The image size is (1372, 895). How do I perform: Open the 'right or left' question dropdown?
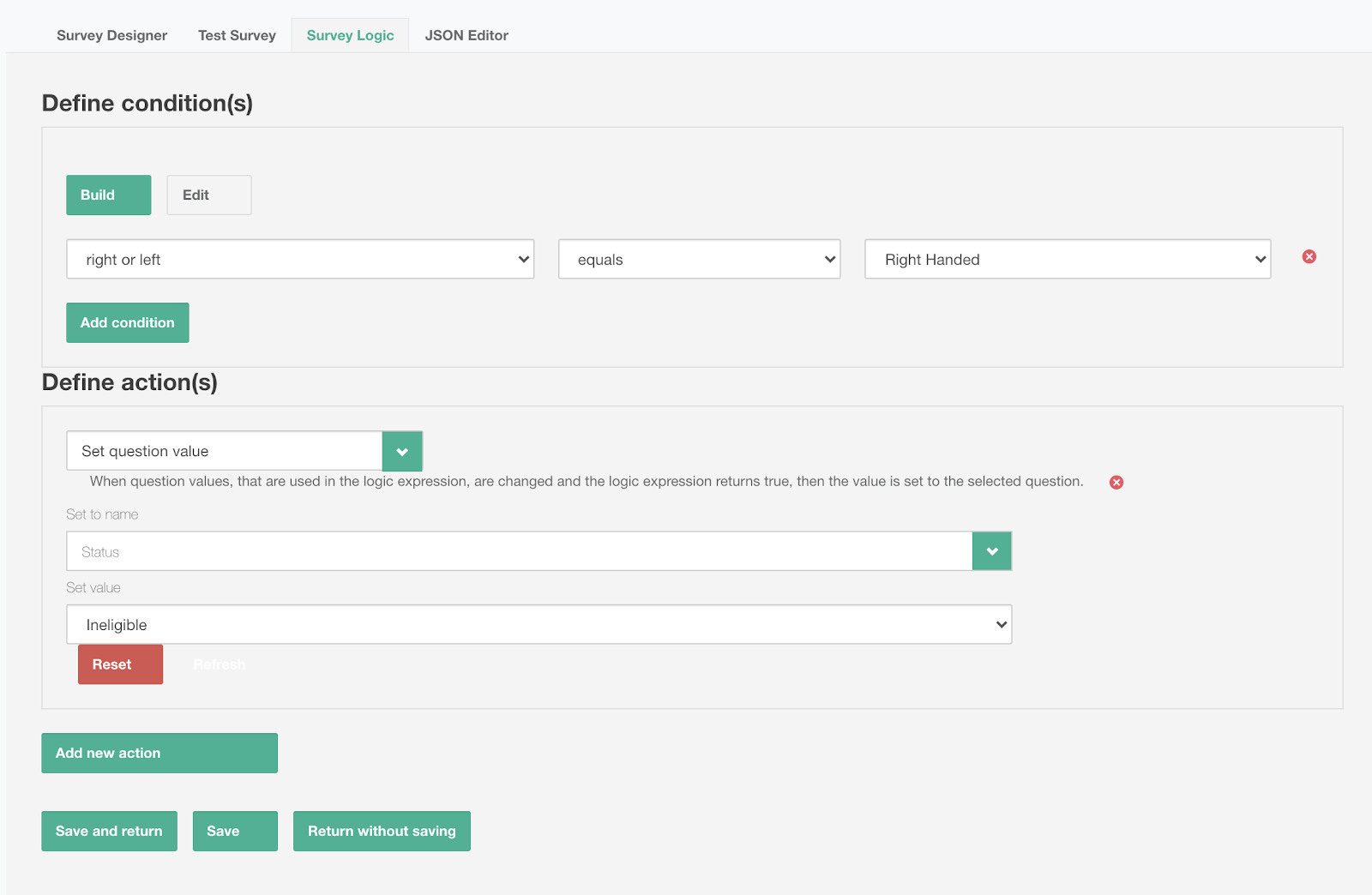[299, 260]
